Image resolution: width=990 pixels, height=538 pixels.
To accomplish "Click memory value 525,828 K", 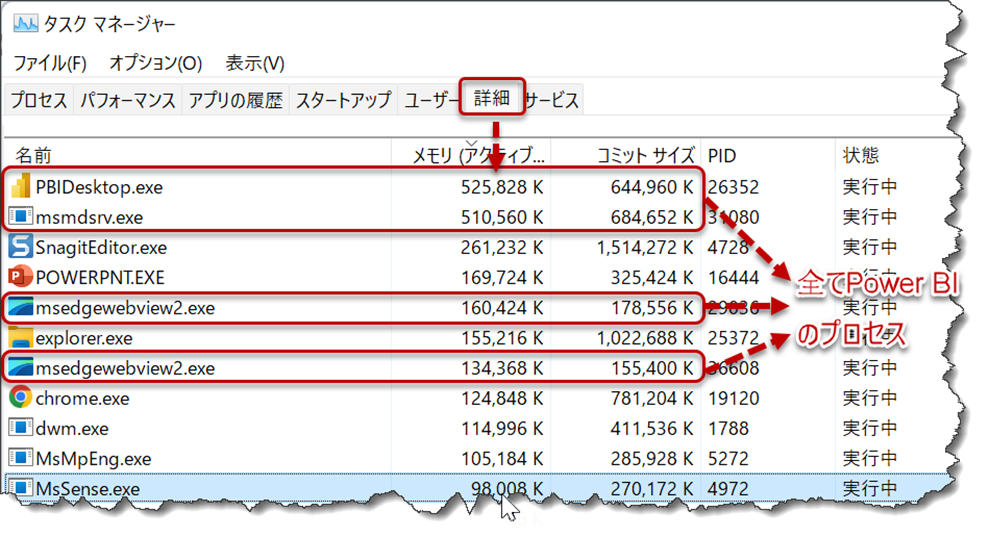I will coord(502,187).
